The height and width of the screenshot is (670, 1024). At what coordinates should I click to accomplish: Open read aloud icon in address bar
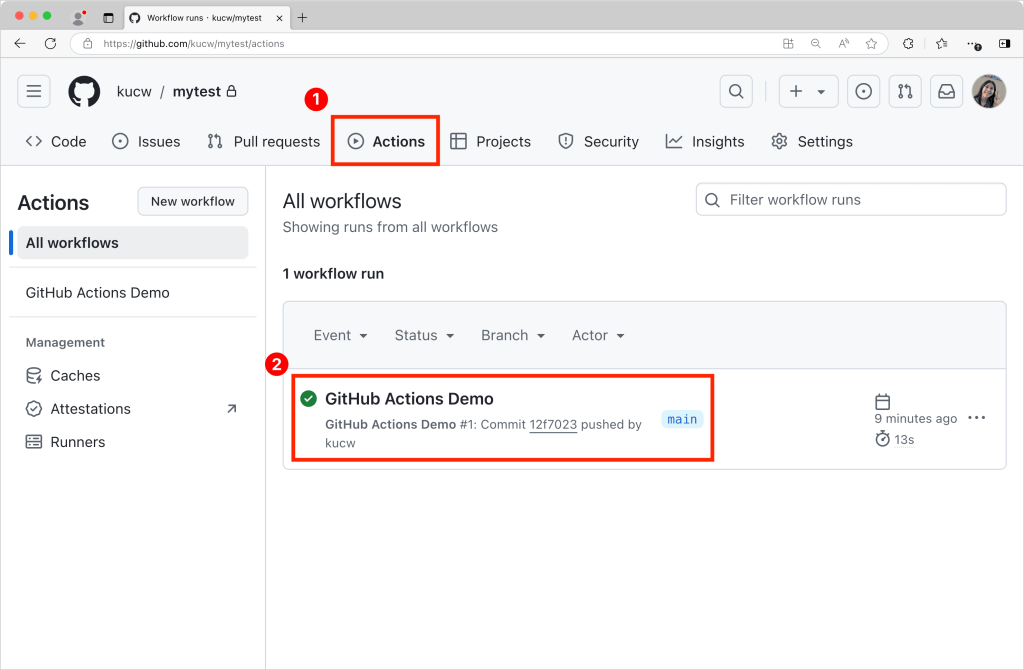pos(844,44)
